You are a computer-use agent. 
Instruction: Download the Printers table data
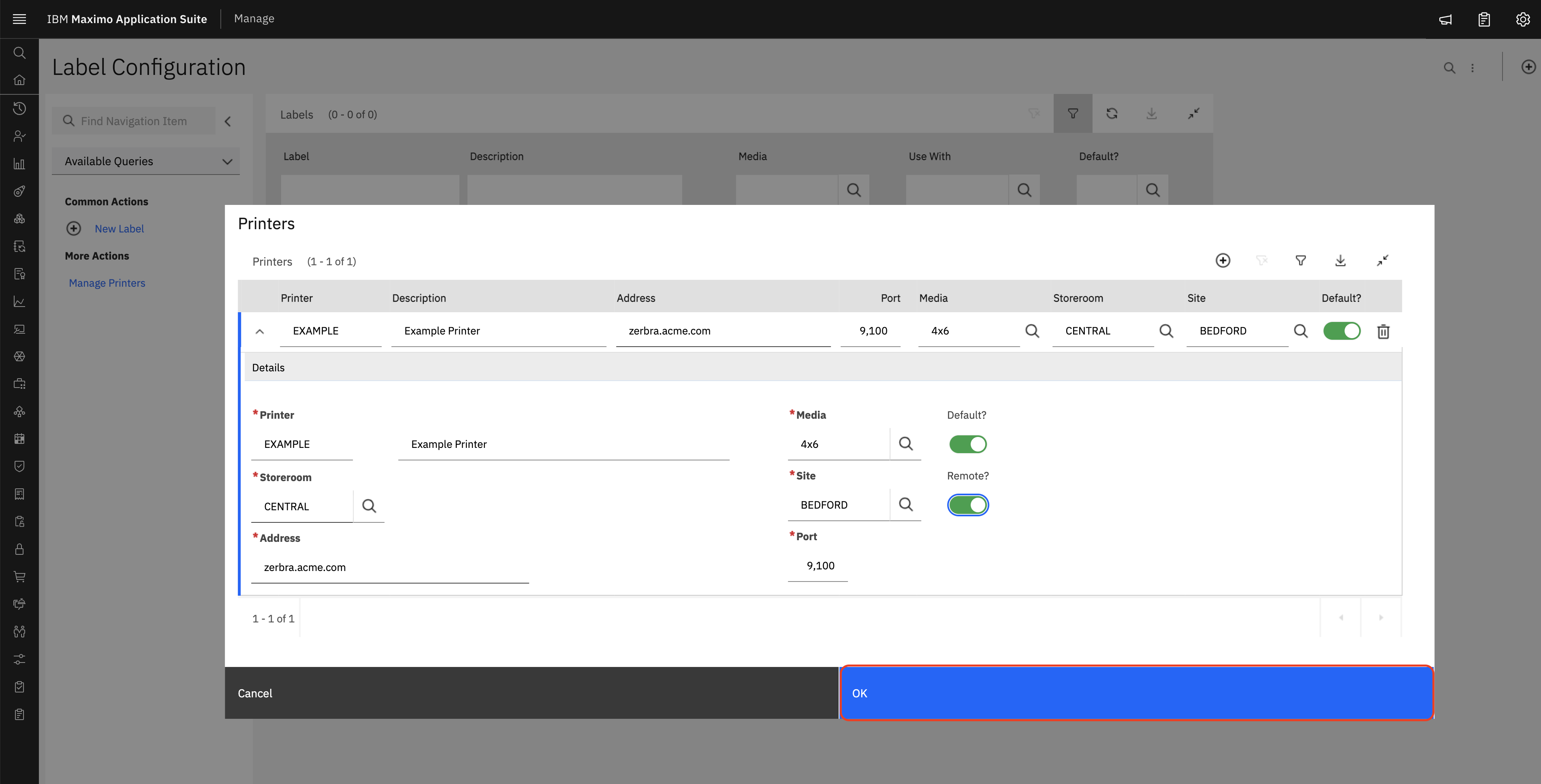click(1340, 260)
